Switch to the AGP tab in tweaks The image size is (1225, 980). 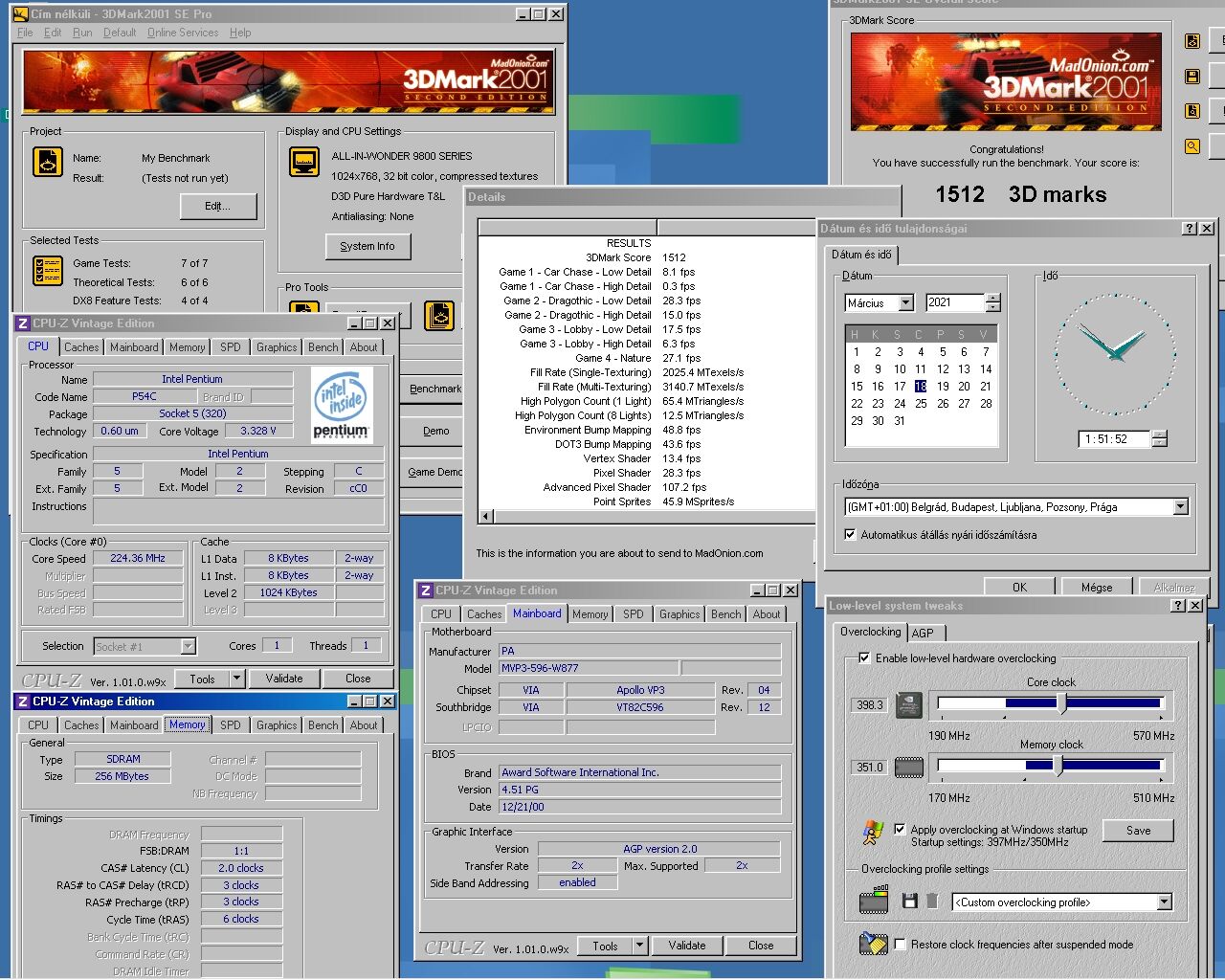coord(923,633)
